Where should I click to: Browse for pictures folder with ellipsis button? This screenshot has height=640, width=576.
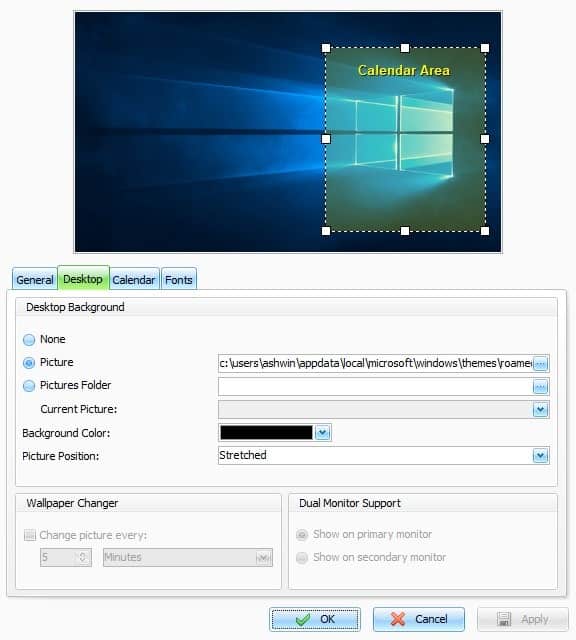pos(540,387)
